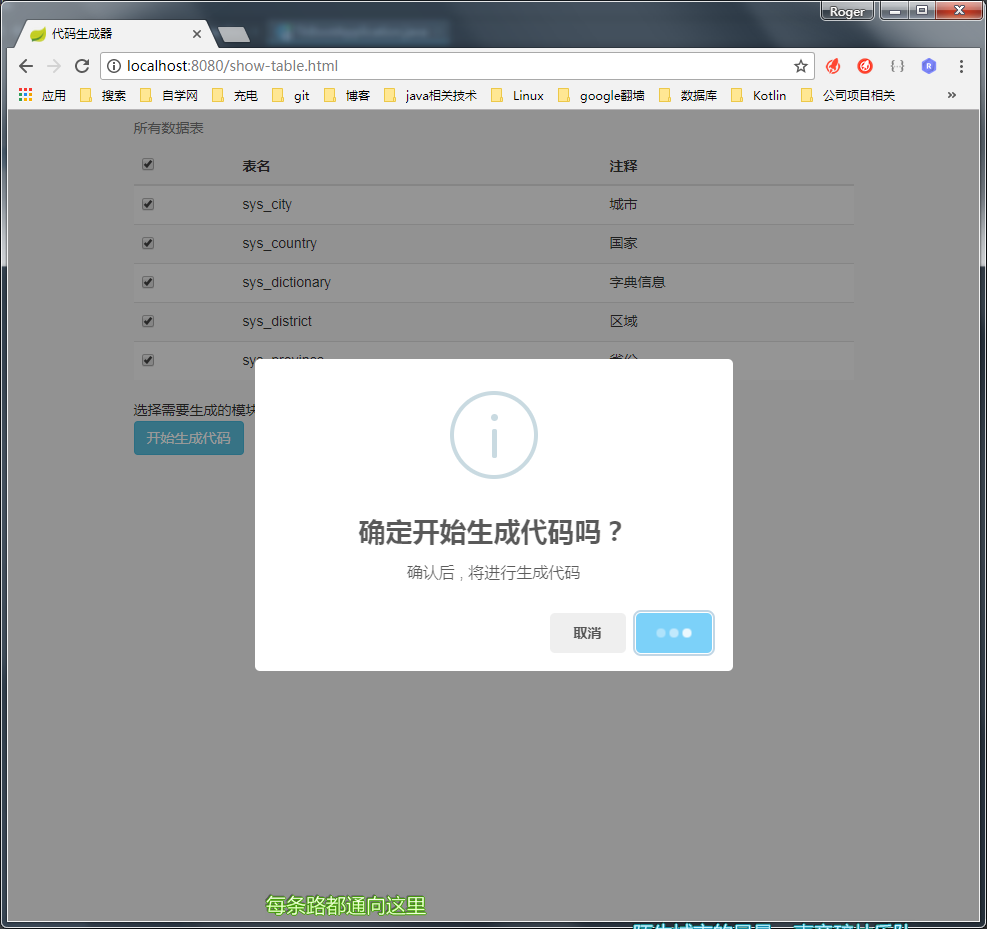Click the sys_country table name
This screenshot has width=987, height=929.
(x=279, y=244)
